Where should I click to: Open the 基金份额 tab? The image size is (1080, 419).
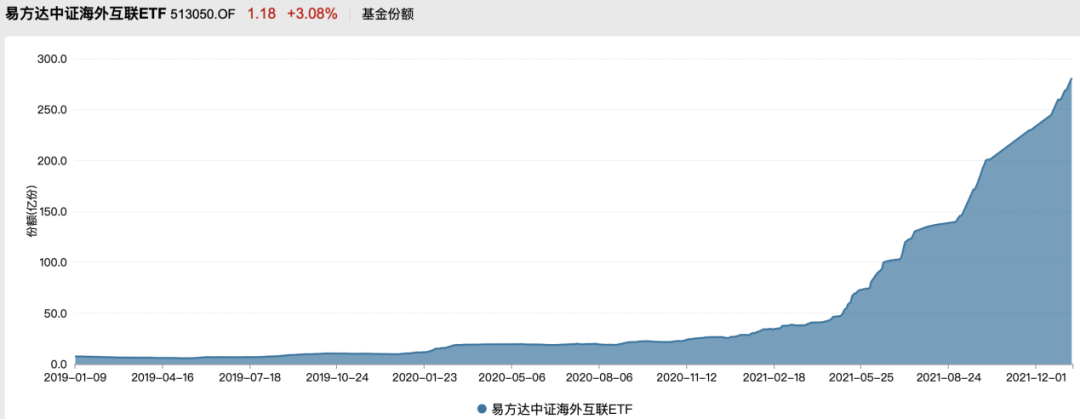pos(388,14)
